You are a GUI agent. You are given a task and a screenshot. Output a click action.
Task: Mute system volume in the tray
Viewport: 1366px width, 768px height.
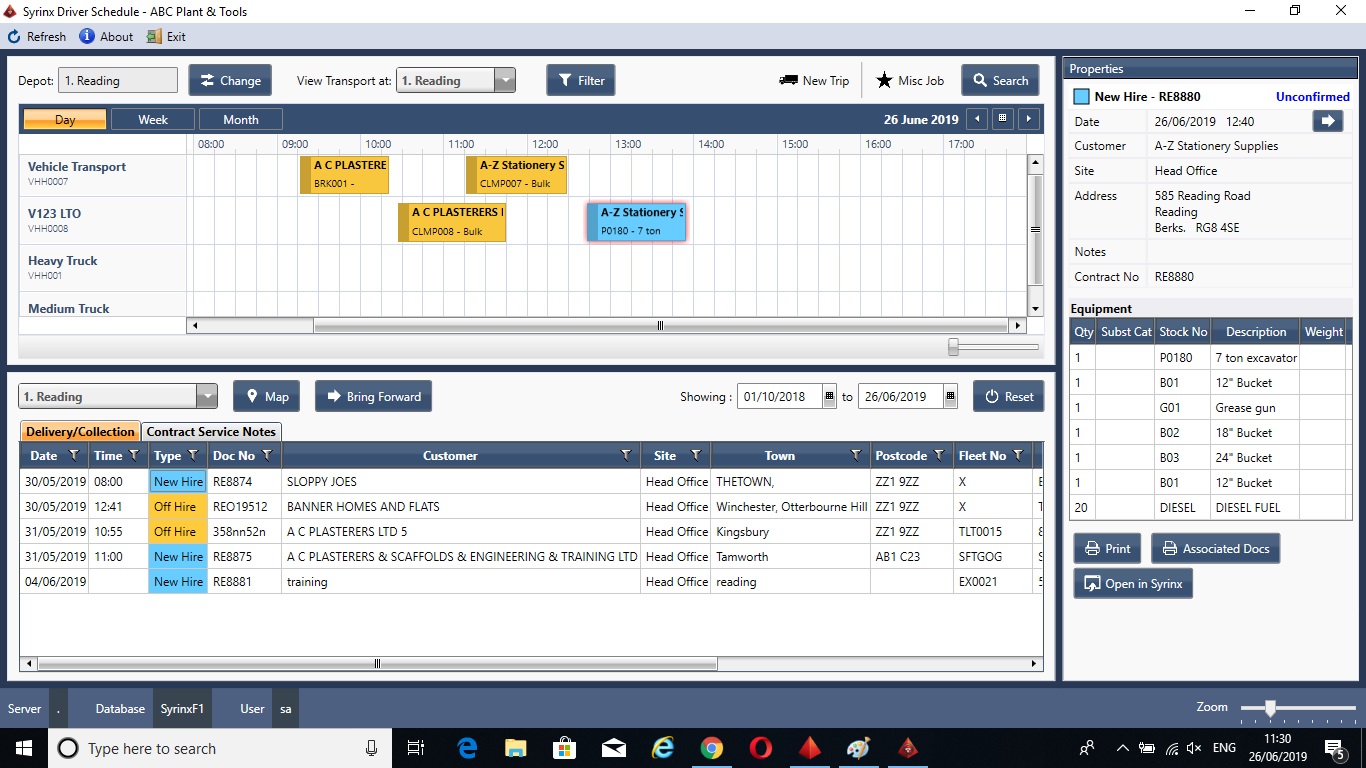click(x=1193, y=747)
